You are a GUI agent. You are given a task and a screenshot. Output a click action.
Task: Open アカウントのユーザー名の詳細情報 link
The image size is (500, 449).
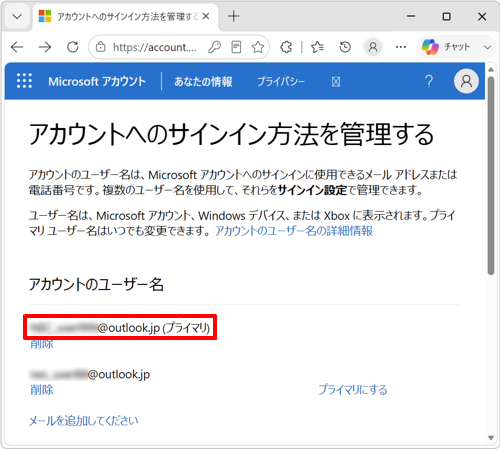click(294, 231)
